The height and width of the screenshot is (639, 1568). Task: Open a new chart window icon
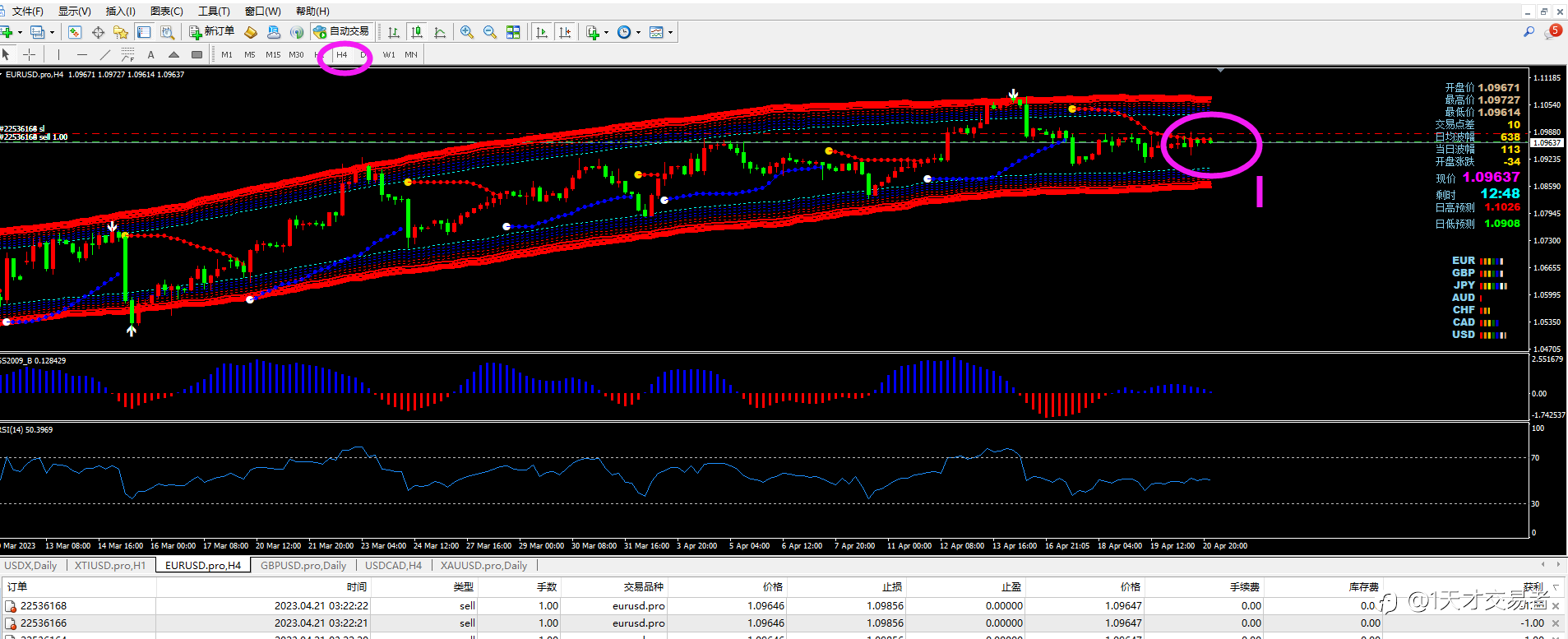click(x=7, y=32)
